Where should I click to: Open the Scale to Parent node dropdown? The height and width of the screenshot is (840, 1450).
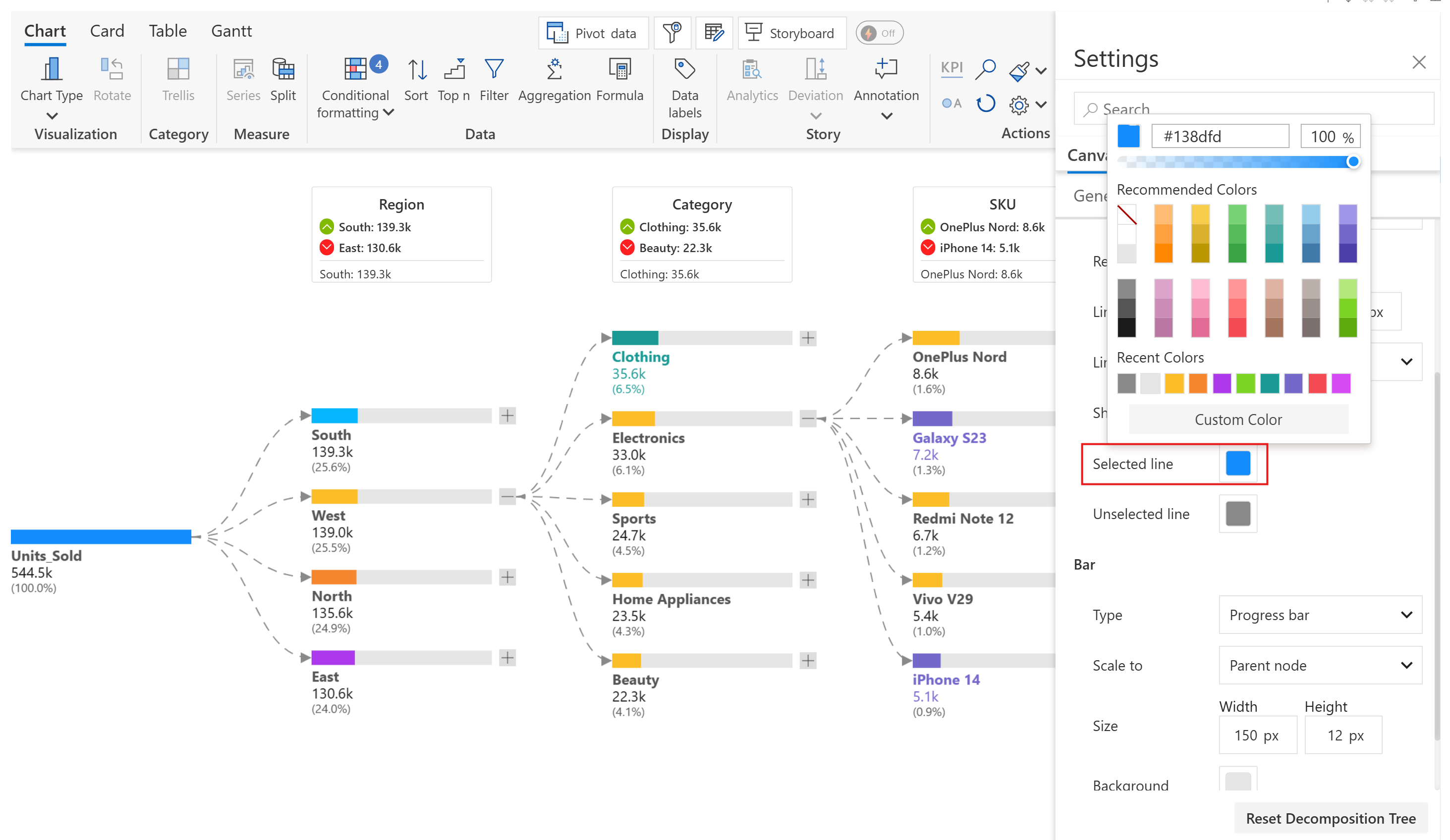pos(1320,665)
